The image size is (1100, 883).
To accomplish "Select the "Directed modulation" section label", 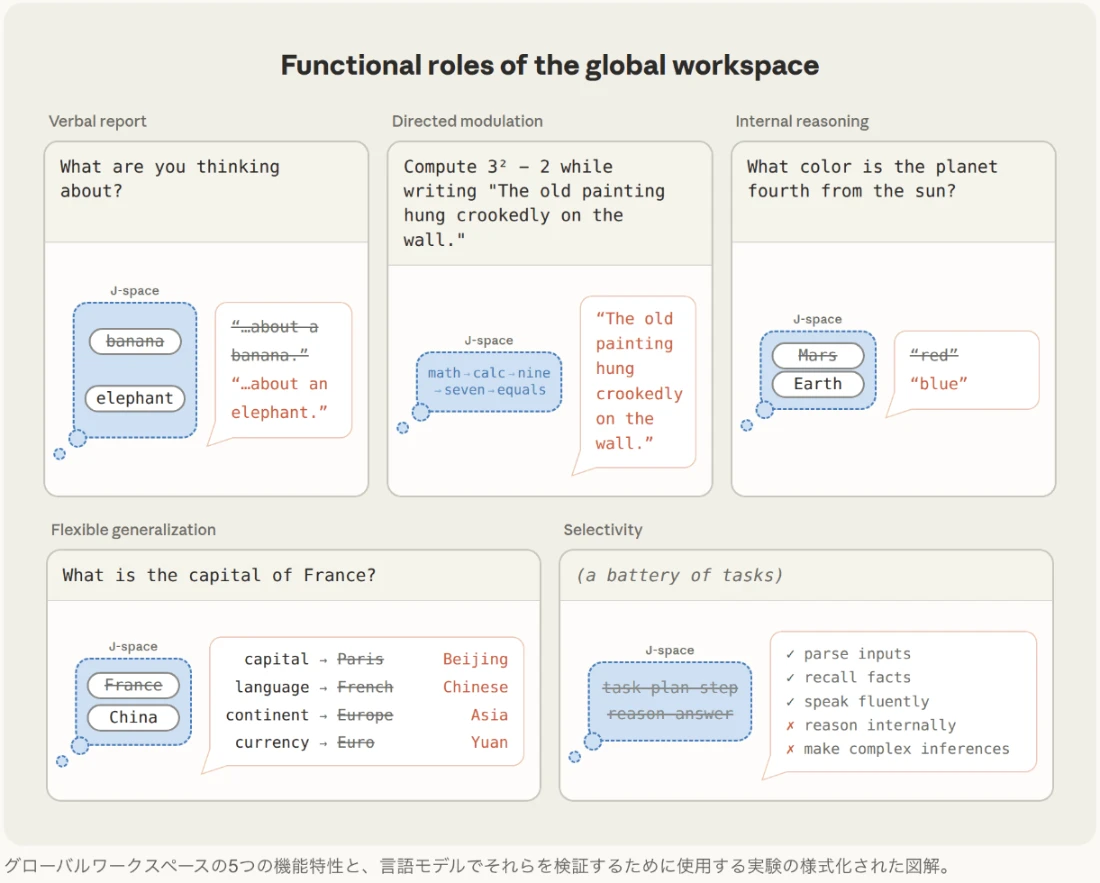I will coord(467,121).
